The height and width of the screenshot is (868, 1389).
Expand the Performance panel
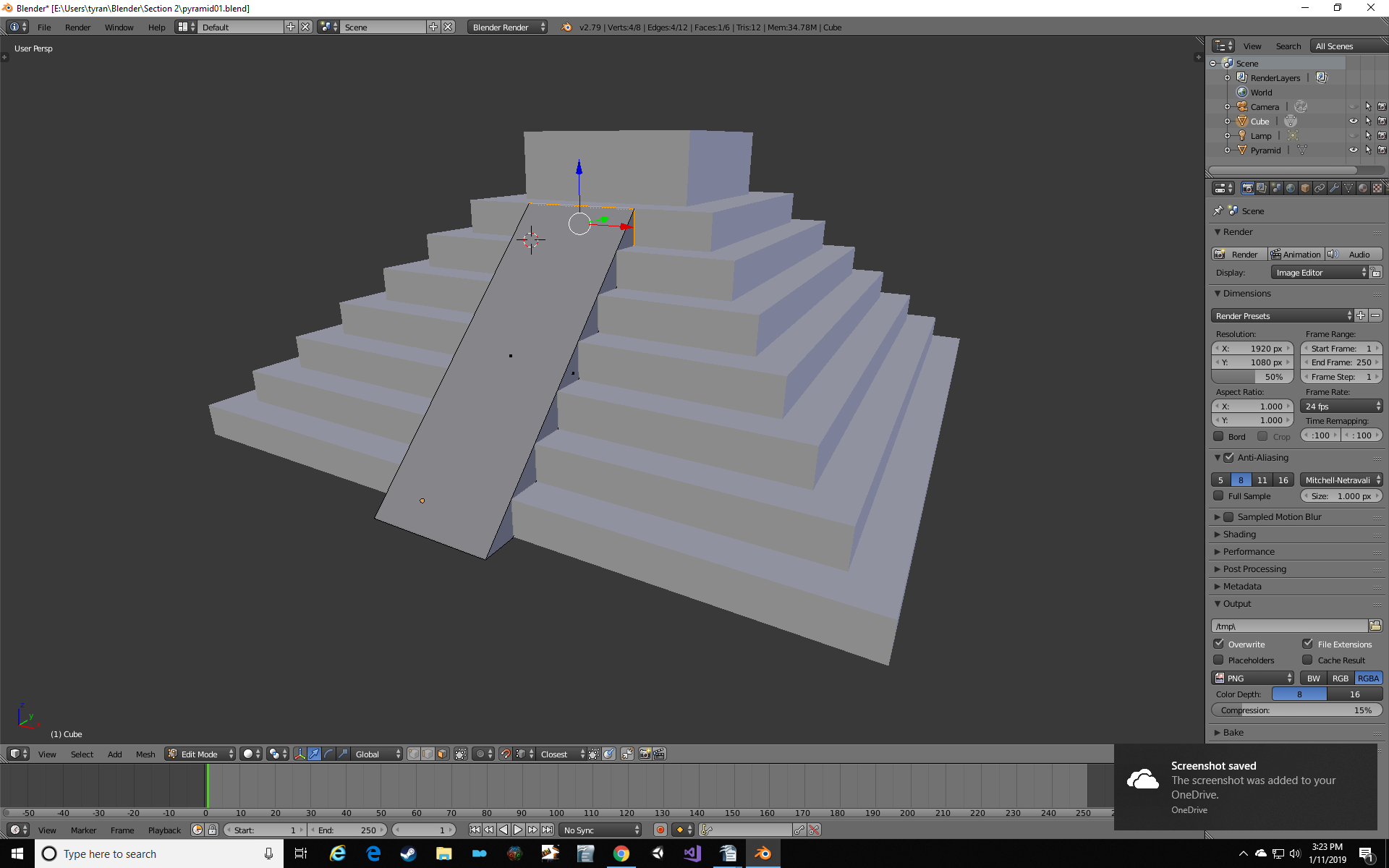(x=1249, y=551)
